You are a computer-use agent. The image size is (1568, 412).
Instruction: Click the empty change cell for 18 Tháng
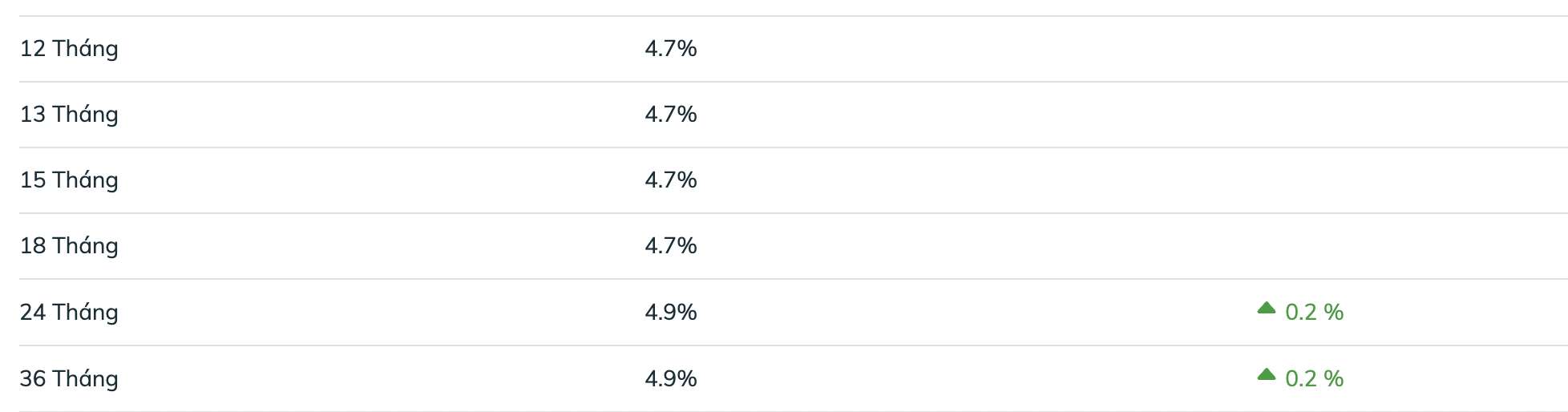[1299, 246]
